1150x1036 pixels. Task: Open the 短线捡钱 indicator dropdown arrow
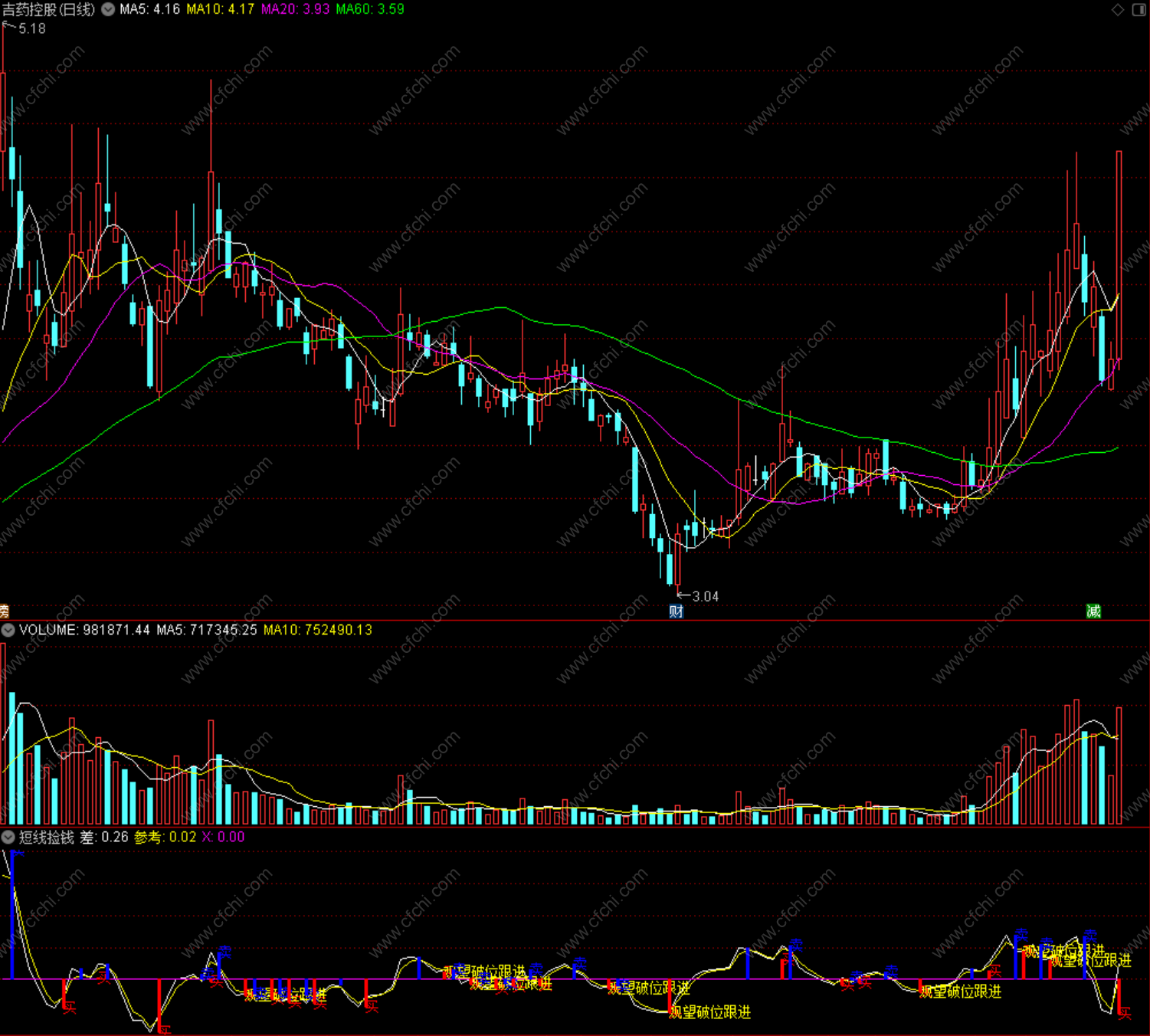click(8, 837)
